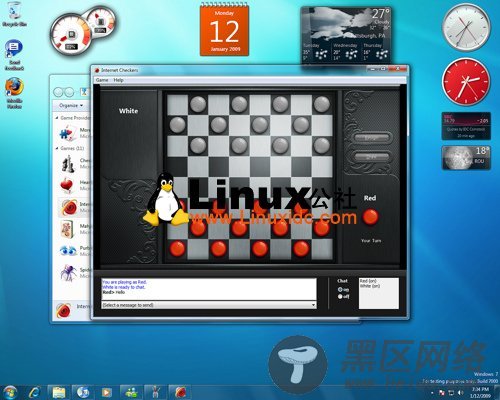Click the moon weather gadget showing 18°
This screenshot has height=400, width=500.
[466, 158]
